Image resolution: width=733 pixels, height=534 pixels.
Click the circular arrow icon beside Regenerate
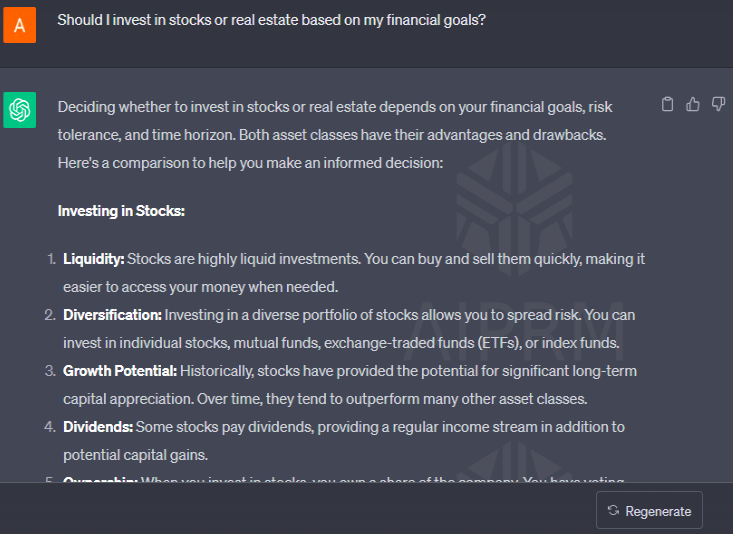613,510
